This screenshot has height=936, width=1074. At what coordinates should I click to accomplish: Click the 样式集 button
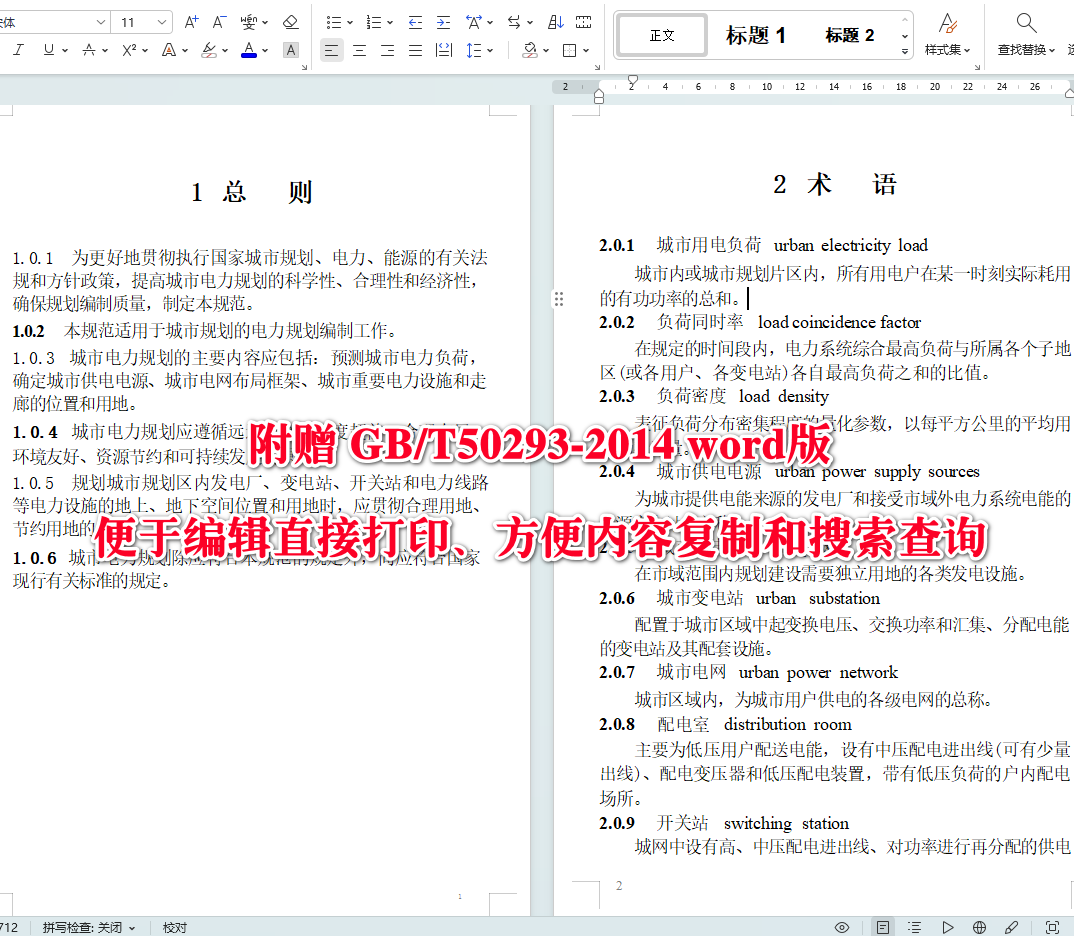[947, 35]
